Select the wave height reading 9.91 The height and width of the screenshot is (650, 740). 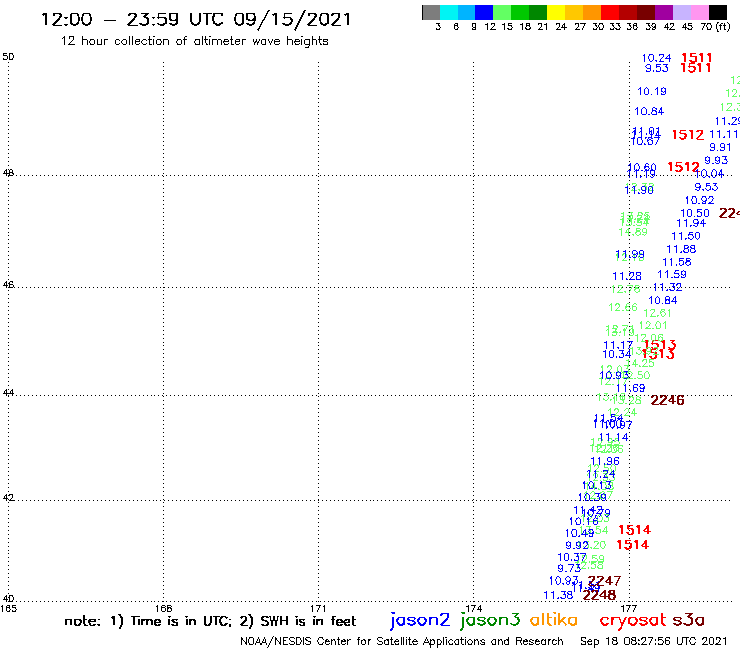[x=720, y=147]
